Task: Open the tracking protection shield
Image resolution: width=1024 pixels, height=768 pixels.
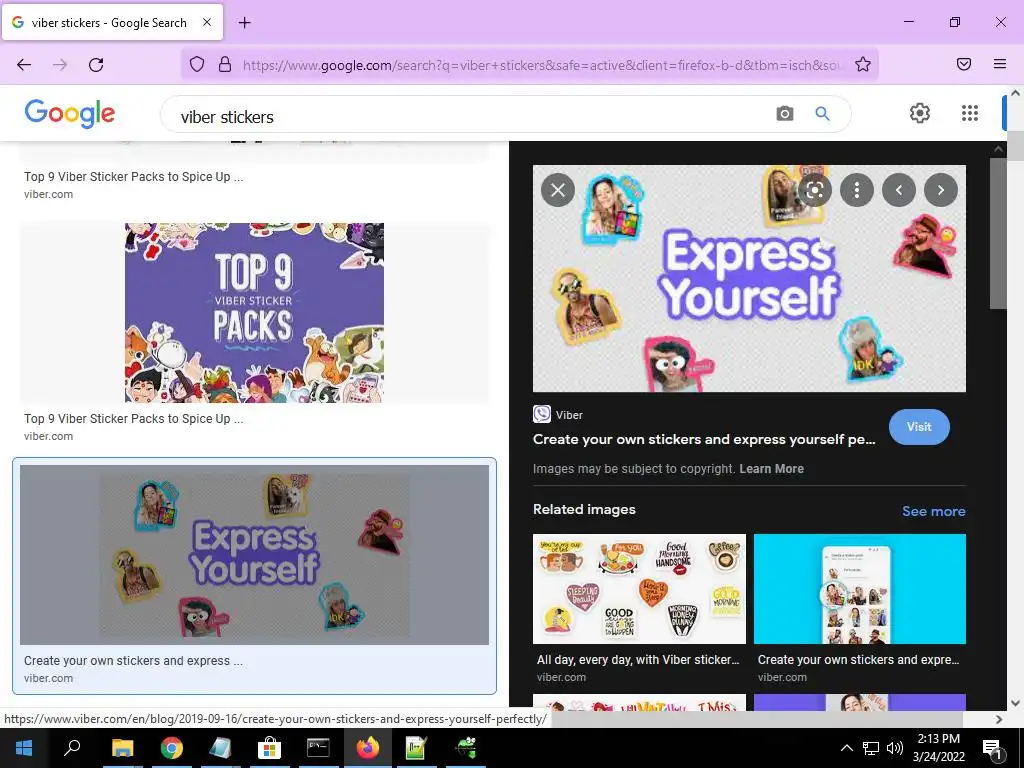Action: (x=197, y=64)
